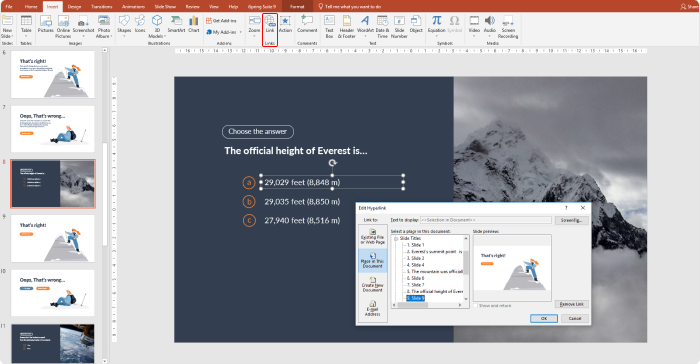Click the Icons insert button
Viewport: 700px width, 364px height.
tap(140, 25)
